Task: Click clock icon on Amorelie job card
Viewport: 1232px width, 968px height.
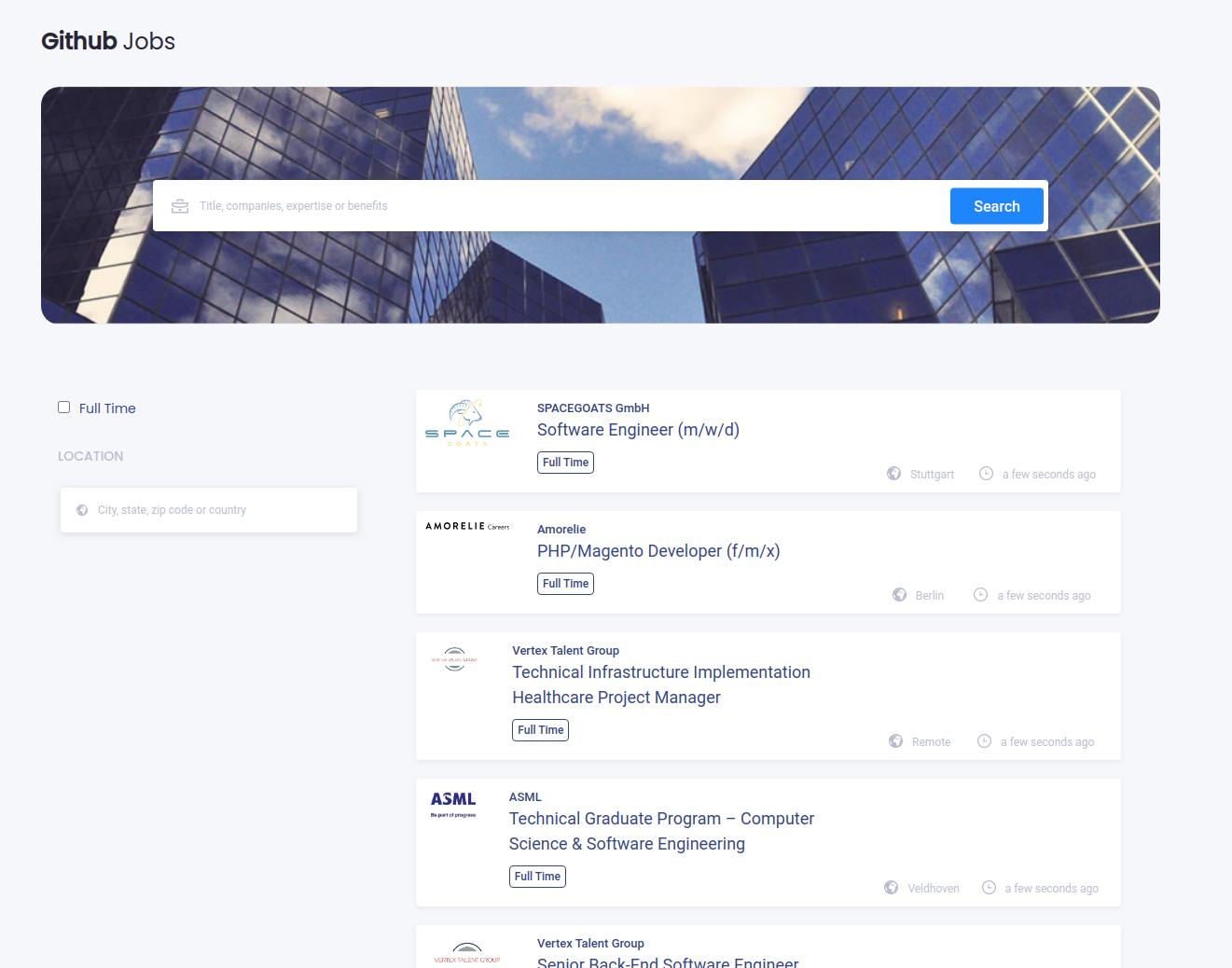Action: point(980,595)
